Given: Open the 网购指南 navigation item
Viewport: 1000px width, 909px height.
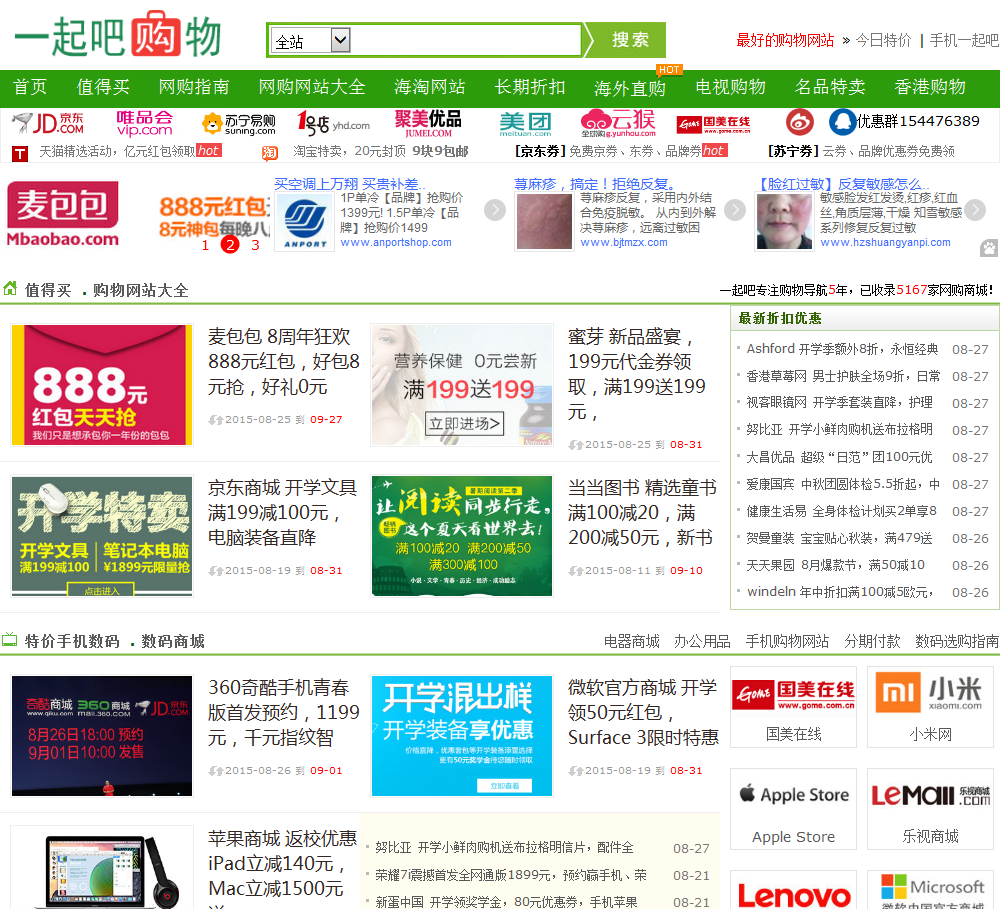Looking at the screenshot, I should point(194,87).
